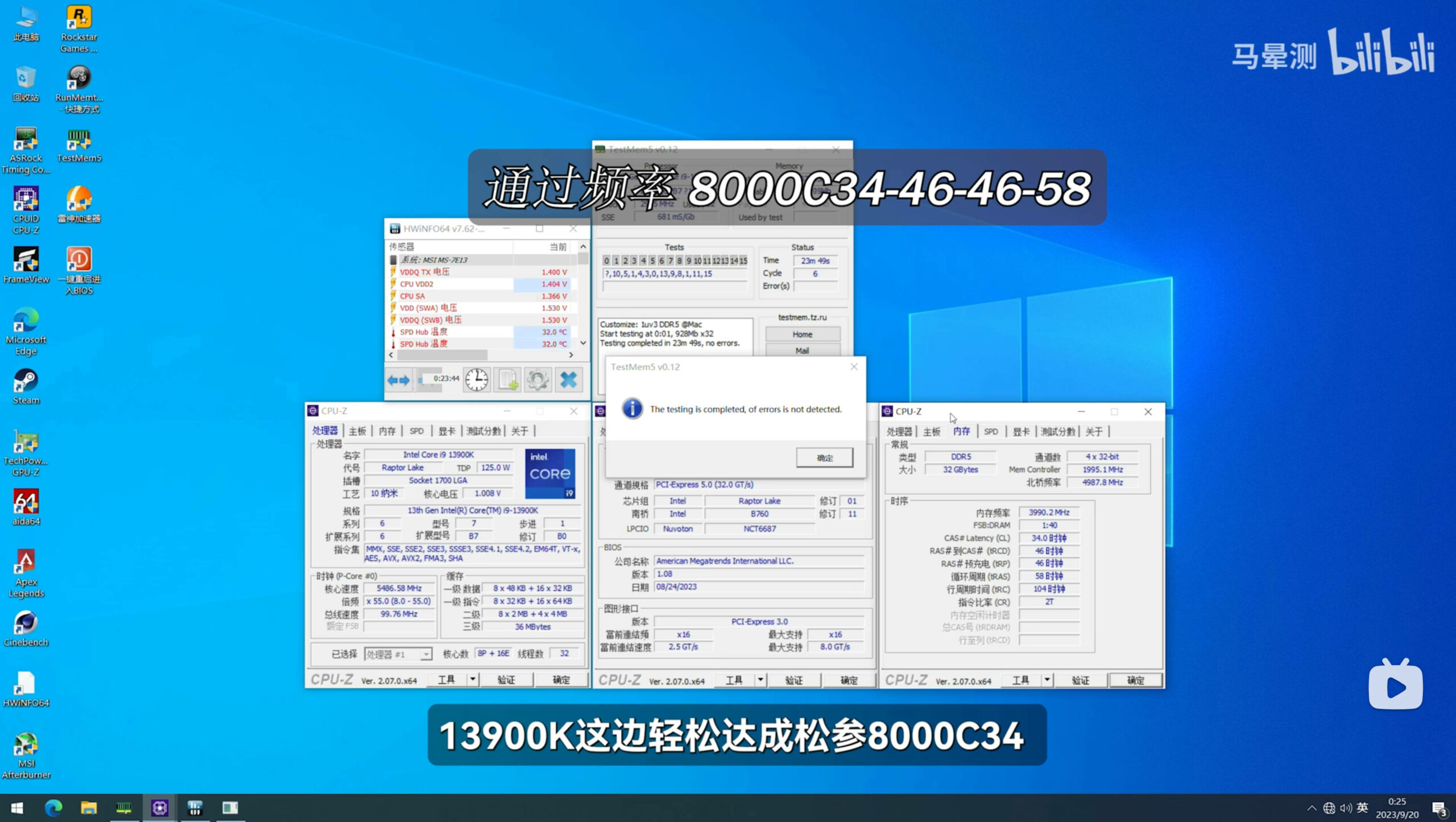1456x822 pixels.
Task: Expand 工具 dropdown arrow in right CPU-Z window
Action: point(1047,680)
